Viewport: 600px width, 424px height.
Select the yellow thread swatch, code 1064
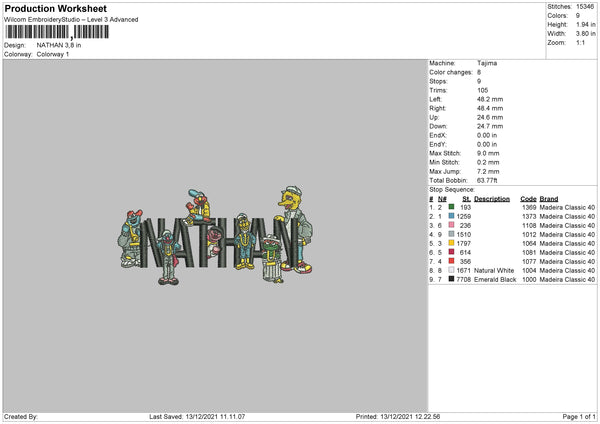point(452,243)
